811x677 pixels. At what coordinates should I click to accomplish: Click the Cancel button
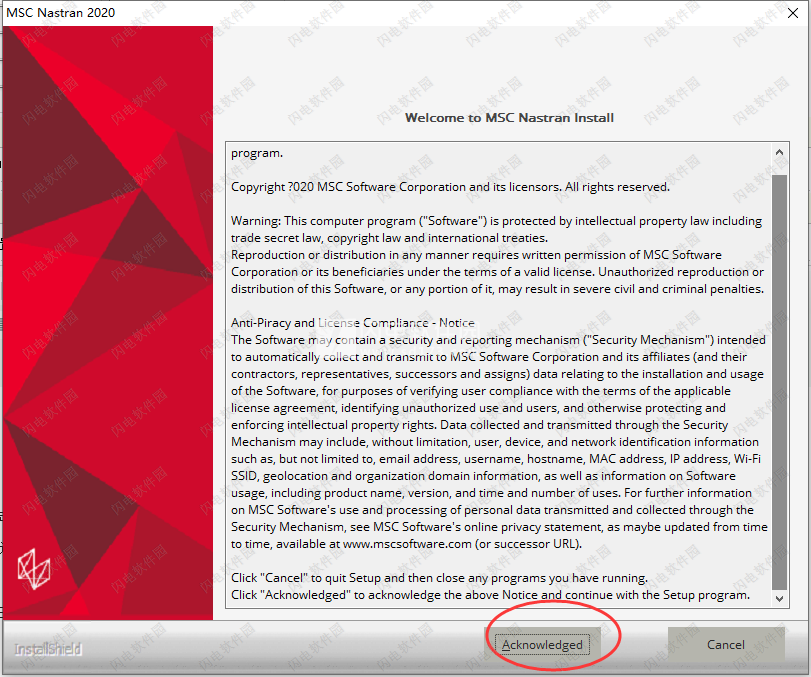coord(726,644)
